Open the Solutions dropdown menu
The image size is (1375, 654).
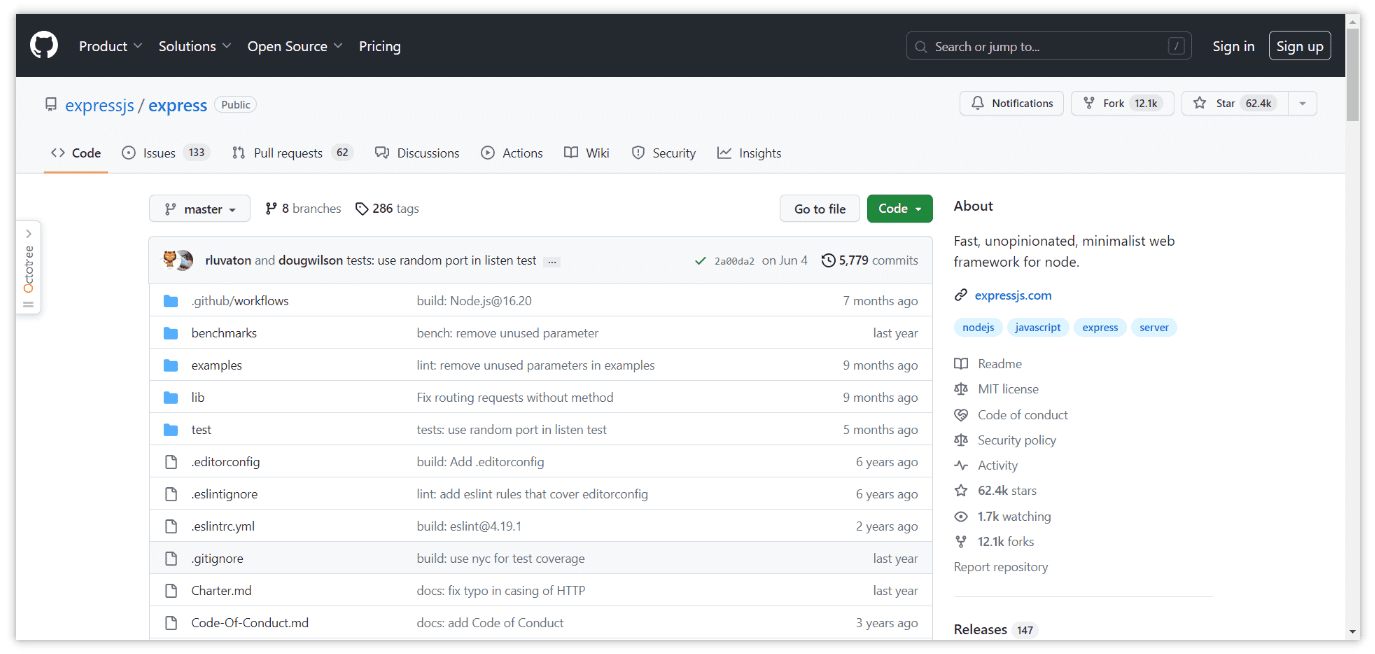[195, 46]
